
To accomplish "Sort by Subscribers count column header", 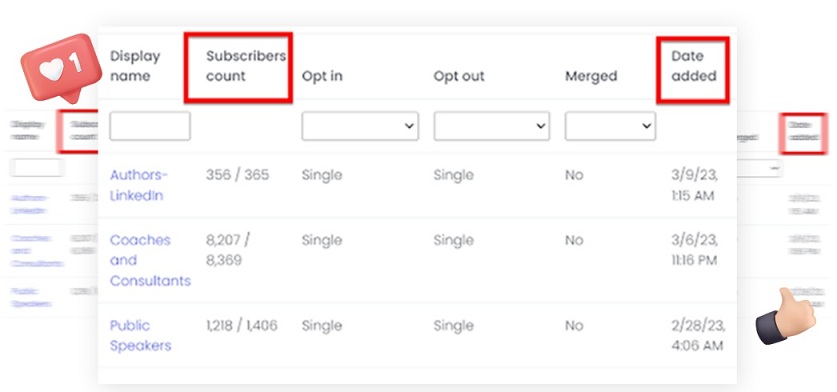I will tap(246, 66).
